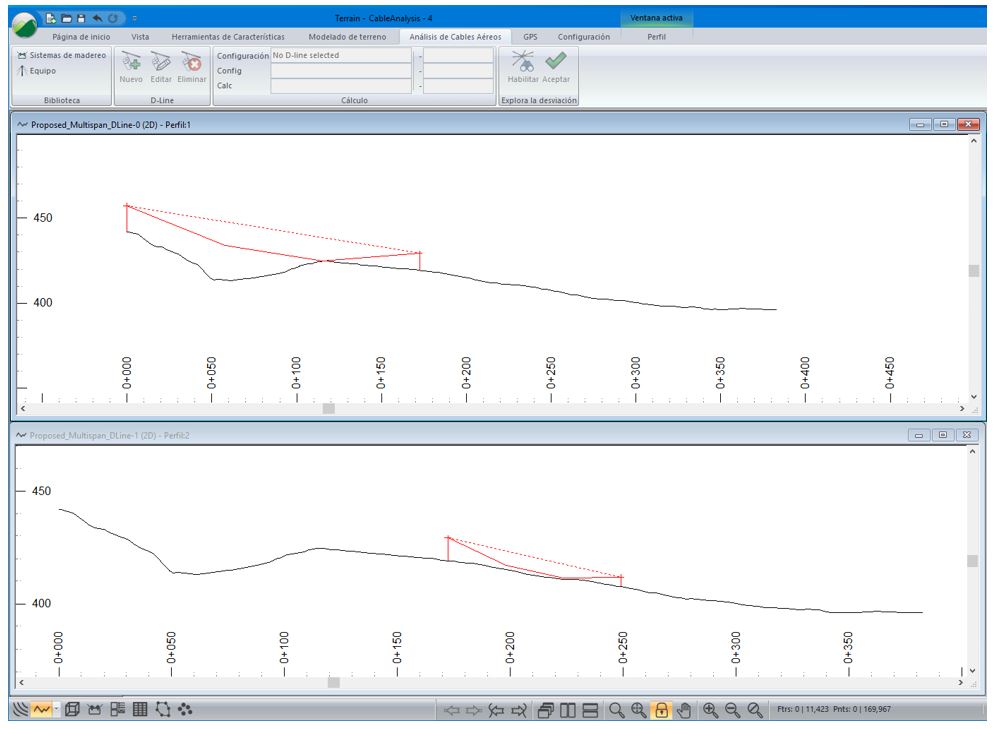The height and width of the screenshot is (729, 995).
Task: Expand the quick access toolbar customize arrow
Action: coord(135,18)
